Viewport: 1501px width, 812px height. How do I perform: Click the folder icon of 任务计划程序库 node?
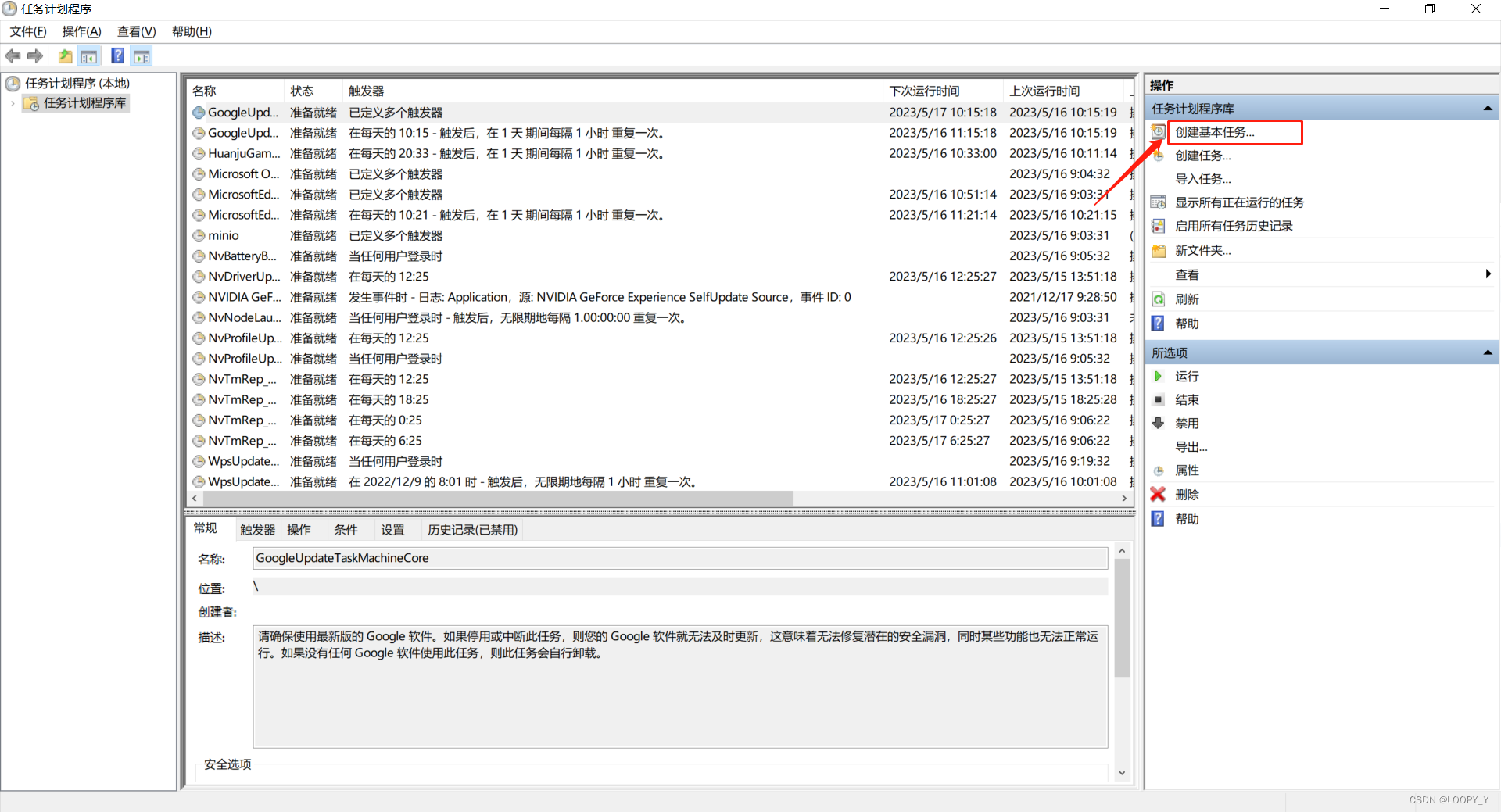31,103
